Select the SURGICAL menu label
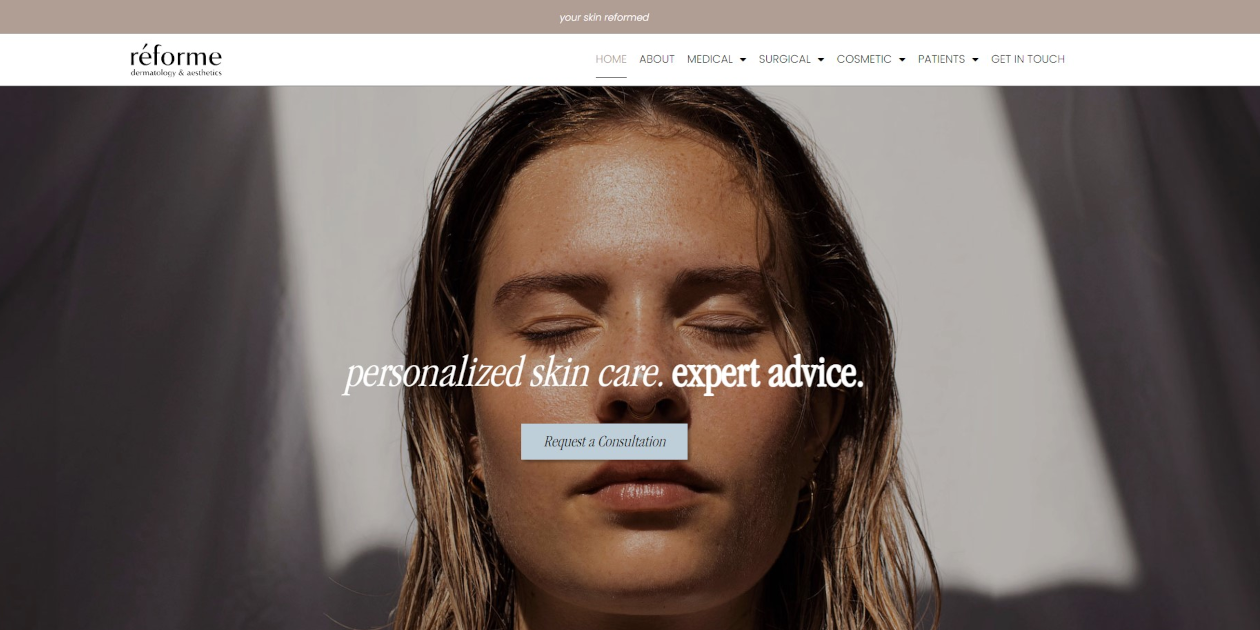This screenshot has width=1260, height=630. click(785, 59)
